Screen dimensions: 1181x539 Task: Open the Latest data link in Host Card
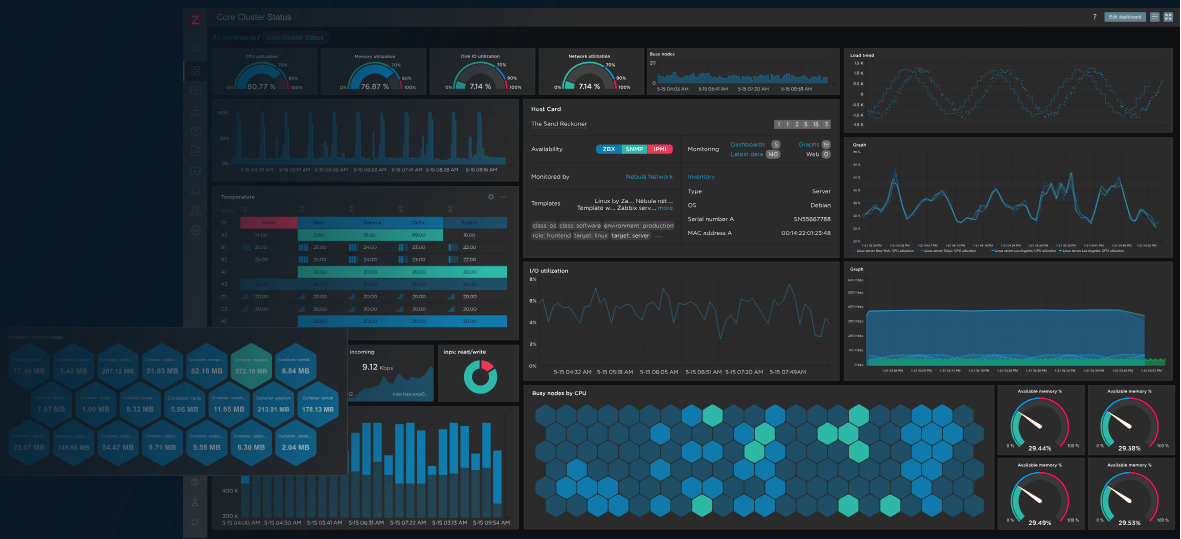[746, 154]
